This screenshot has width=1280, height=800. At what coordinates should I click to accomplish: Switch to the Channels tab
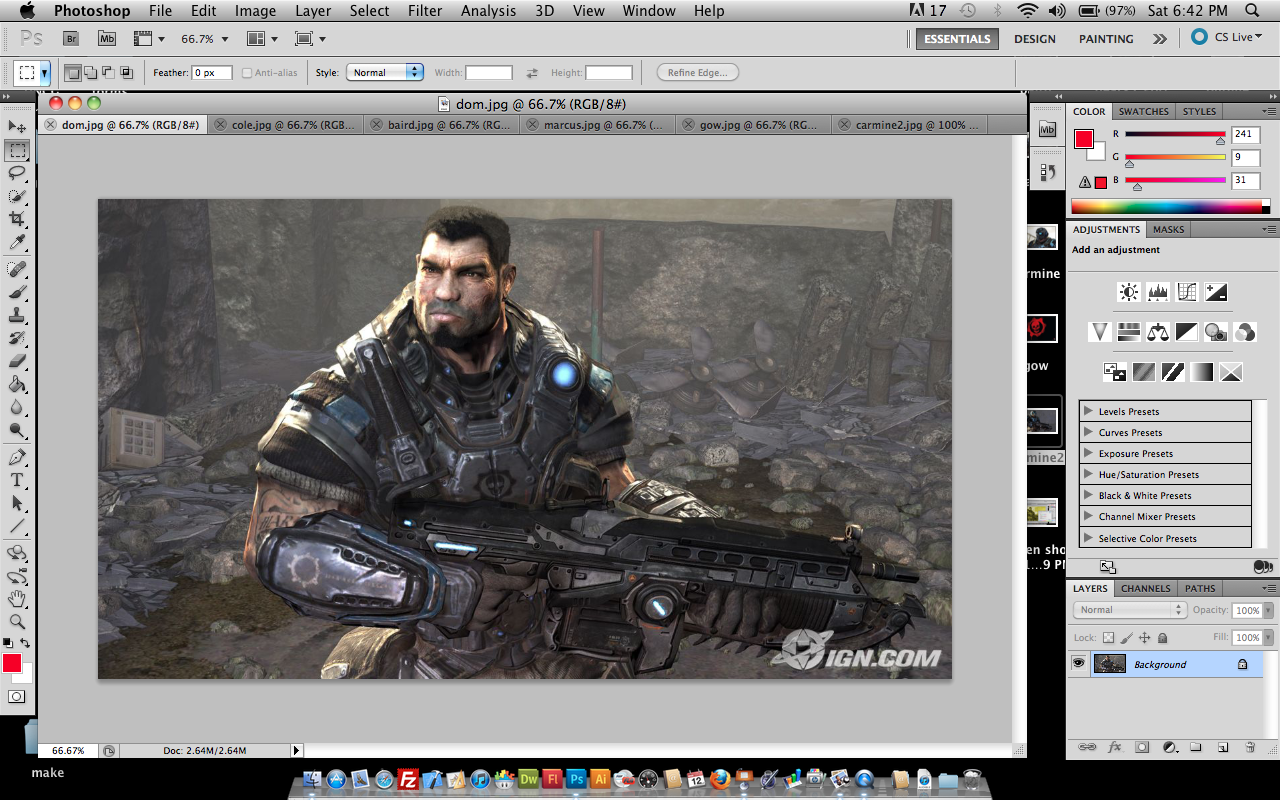pyautogui.click(x=1146, y=588)
